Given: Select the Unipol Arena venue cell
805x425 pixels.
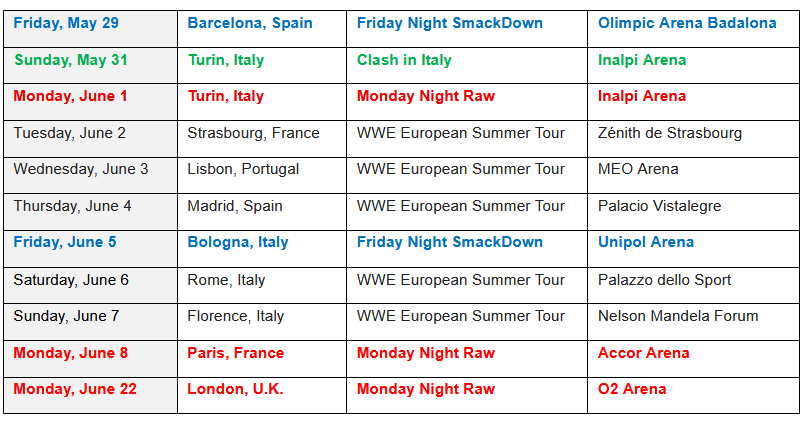Looking at the screenshot, I should click(646, 242).
